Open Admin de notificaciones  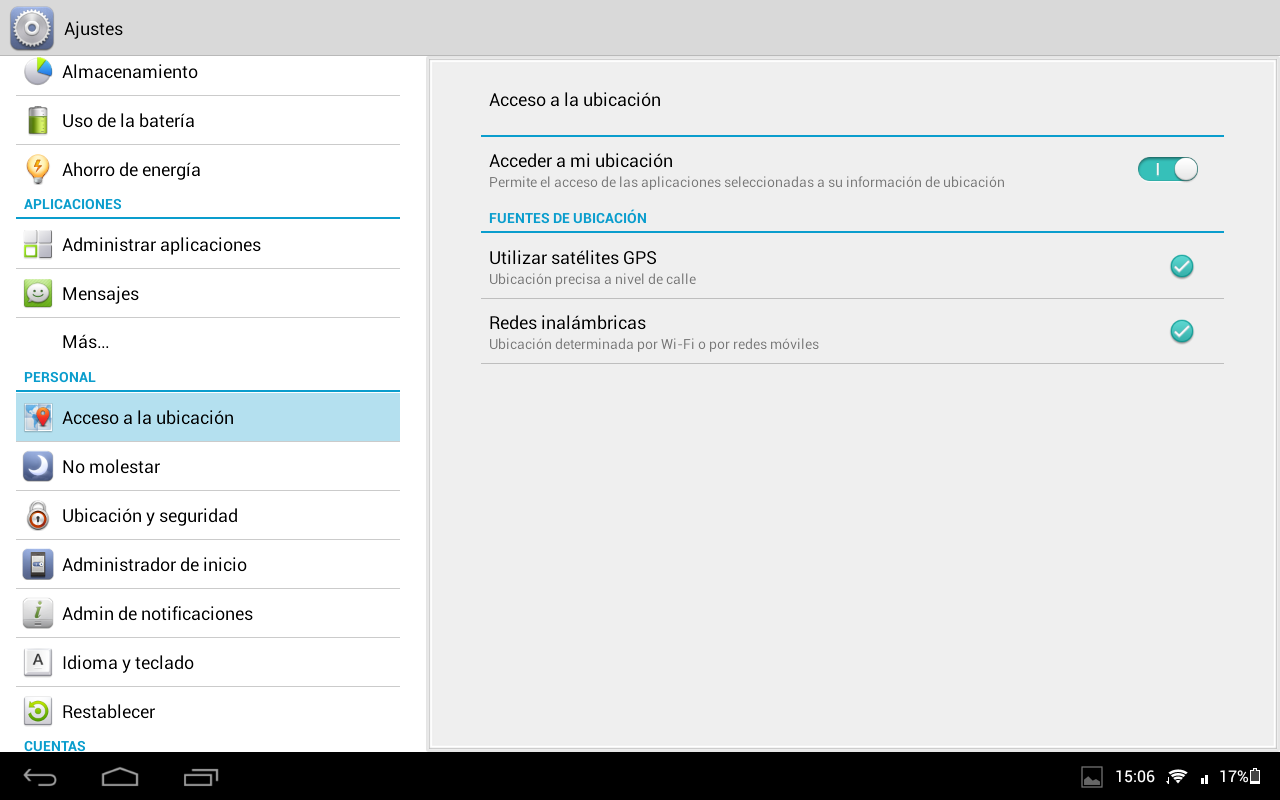pyautogui.click(x=157, y=614)
